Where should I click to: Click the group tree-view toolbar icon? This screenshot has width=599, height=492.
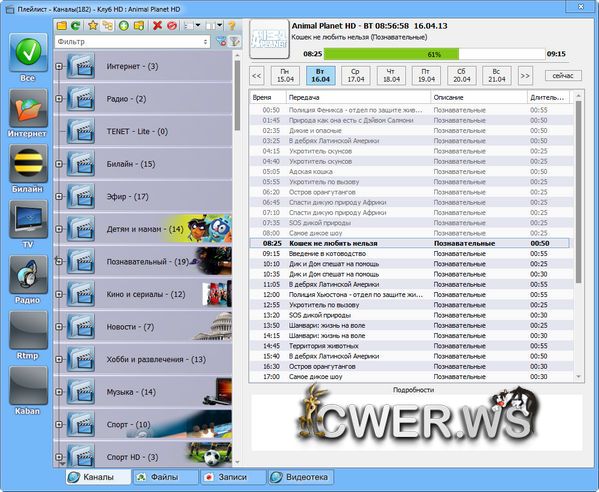click(108, 26)
